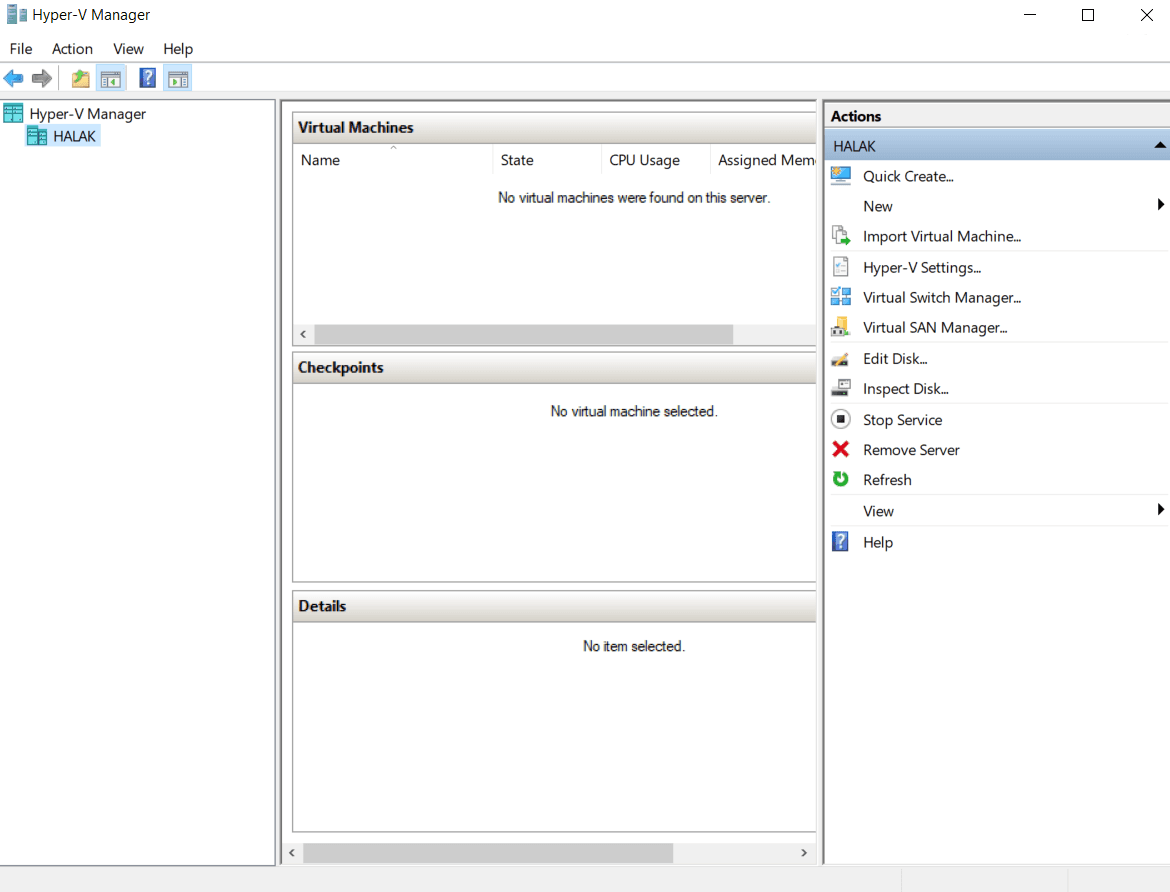Toggle the console tree pane visibility icon
Screen dimensions: 1170x892
pos(110,77)
